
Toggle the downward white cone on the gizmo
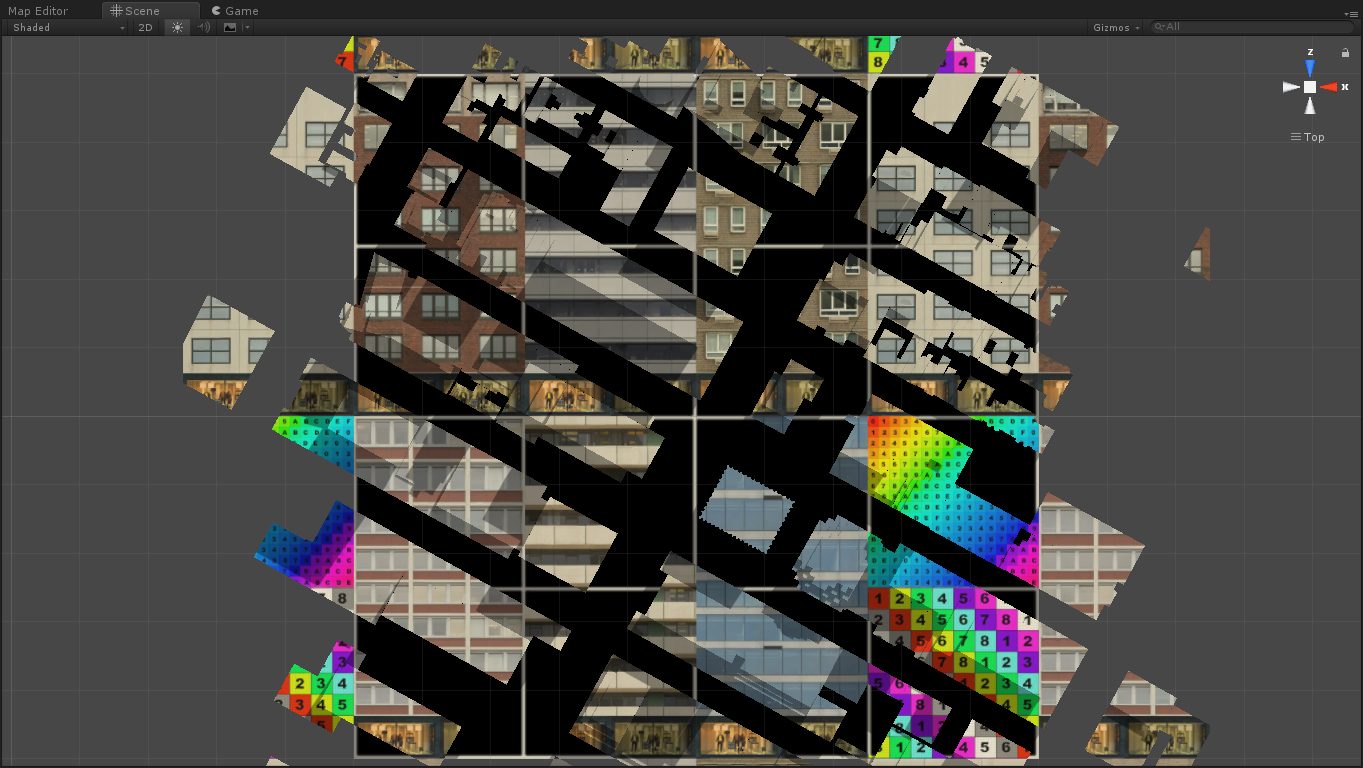1311,106
